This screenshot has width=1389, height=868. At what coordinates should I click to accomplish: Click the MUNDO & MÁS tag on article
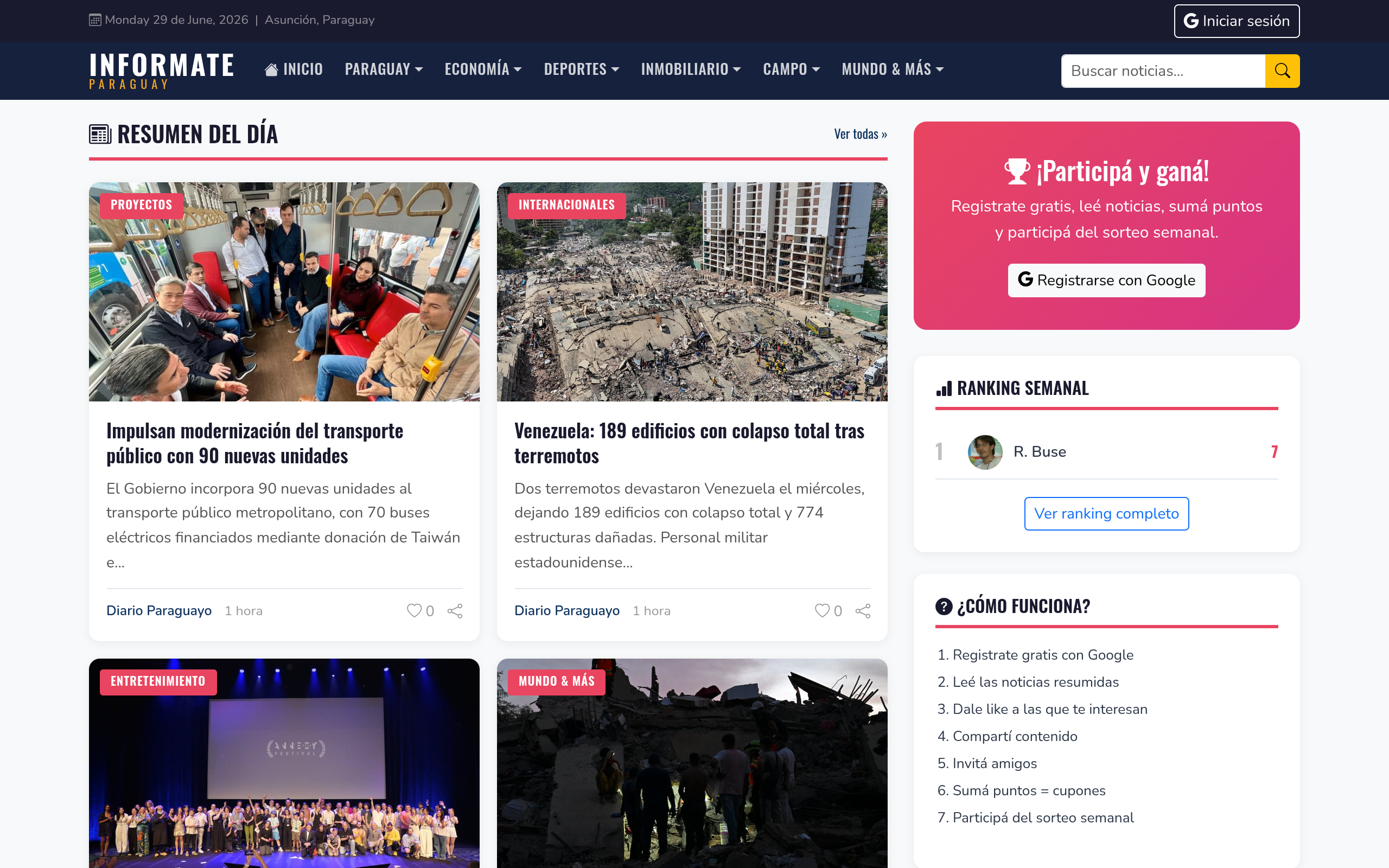tap(556, 681)
